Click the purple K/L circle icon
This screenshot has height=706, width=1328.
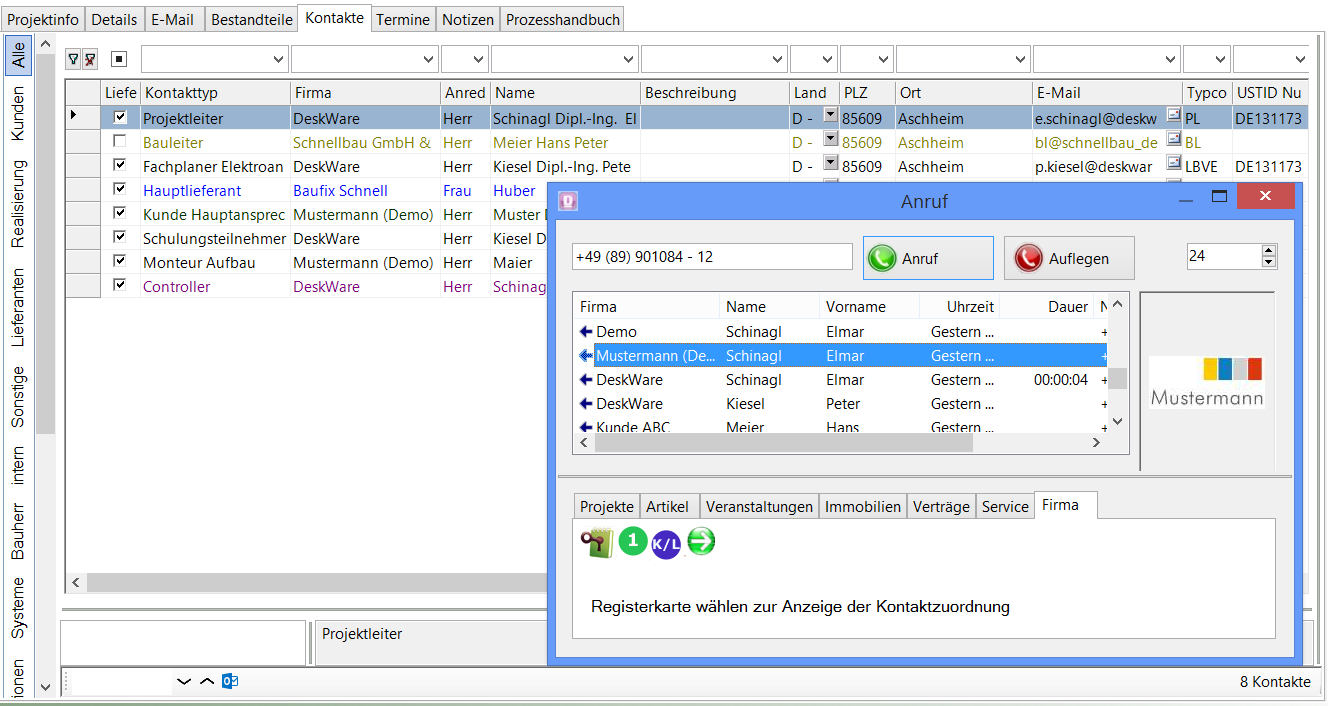coord(666,544)
